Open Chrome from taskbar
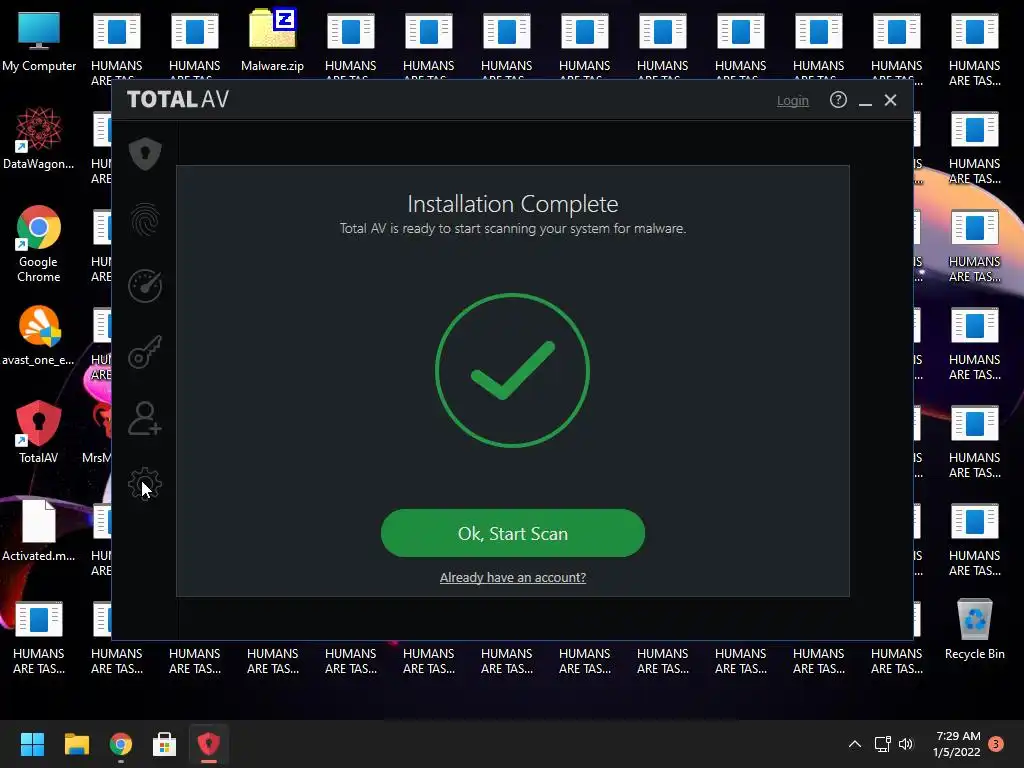Screen dimensions: 1024x768 [x=121, y=744]
